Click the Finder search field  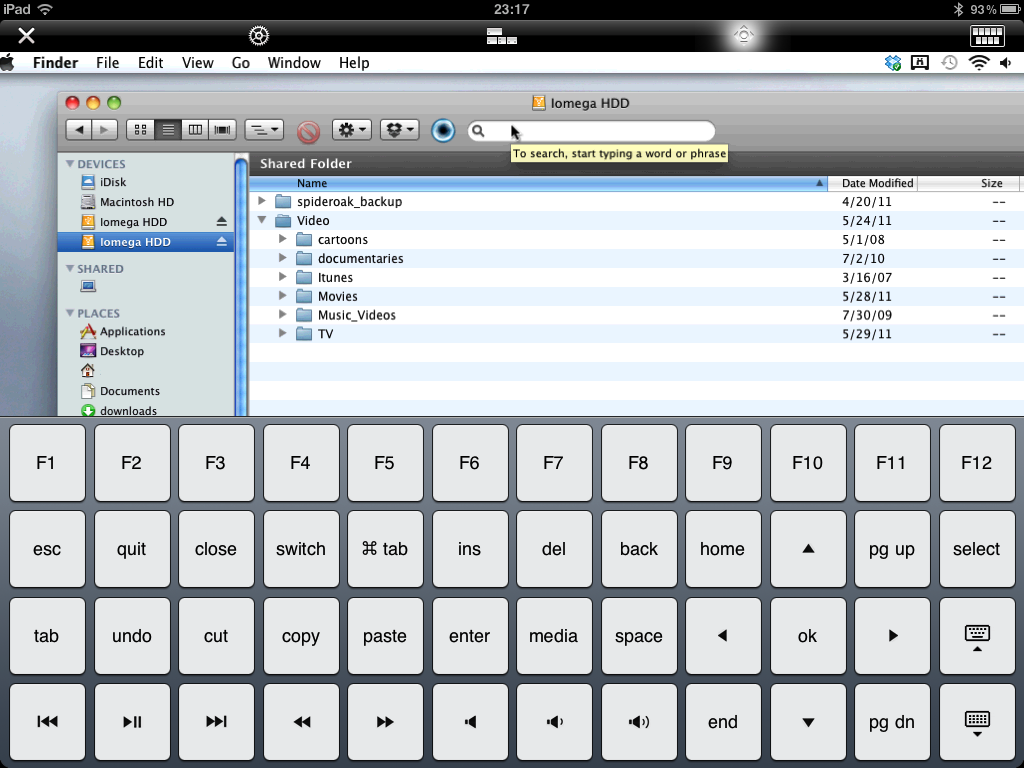point(600,131)
